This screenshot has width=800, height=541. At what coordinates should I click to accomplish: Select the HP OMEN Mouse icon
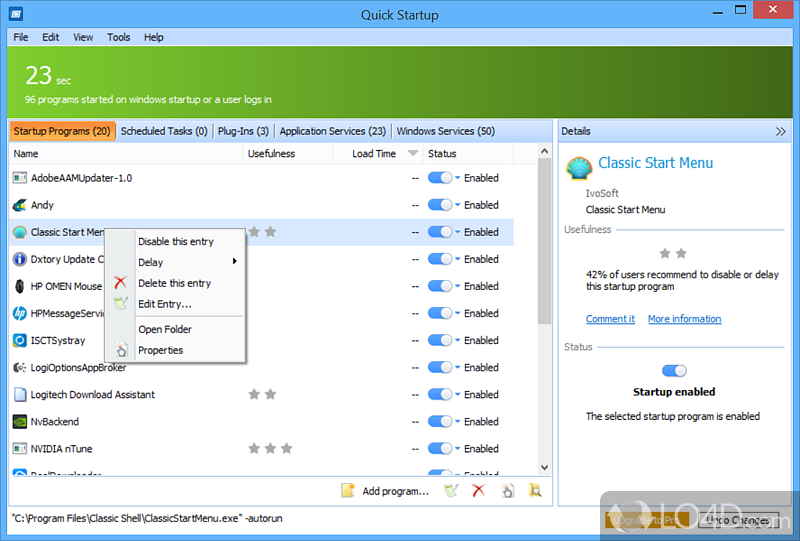[x=20, y=286]
